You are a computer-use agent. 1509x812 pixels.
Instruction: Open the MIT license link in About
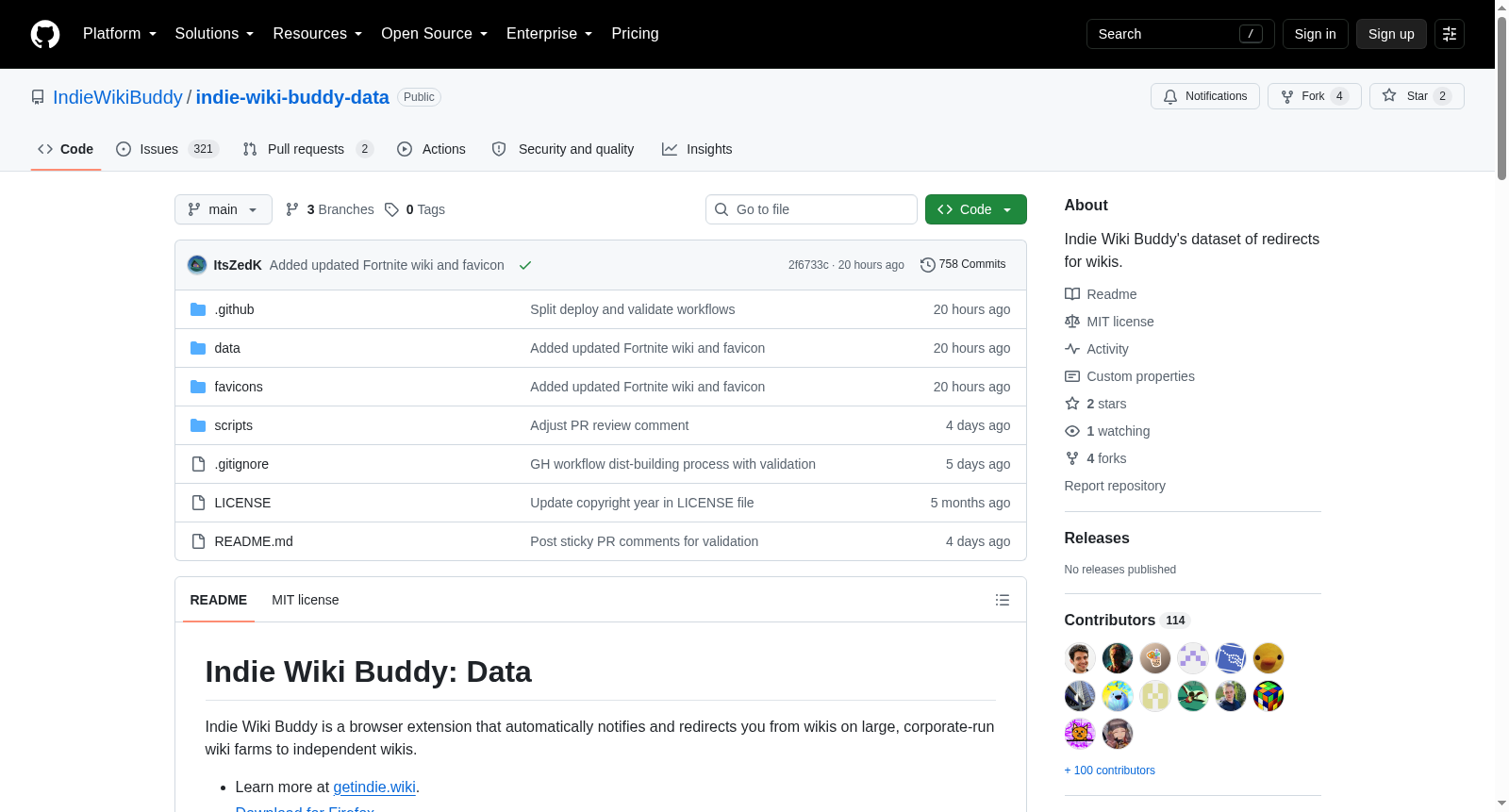(x=1109, y=322)
